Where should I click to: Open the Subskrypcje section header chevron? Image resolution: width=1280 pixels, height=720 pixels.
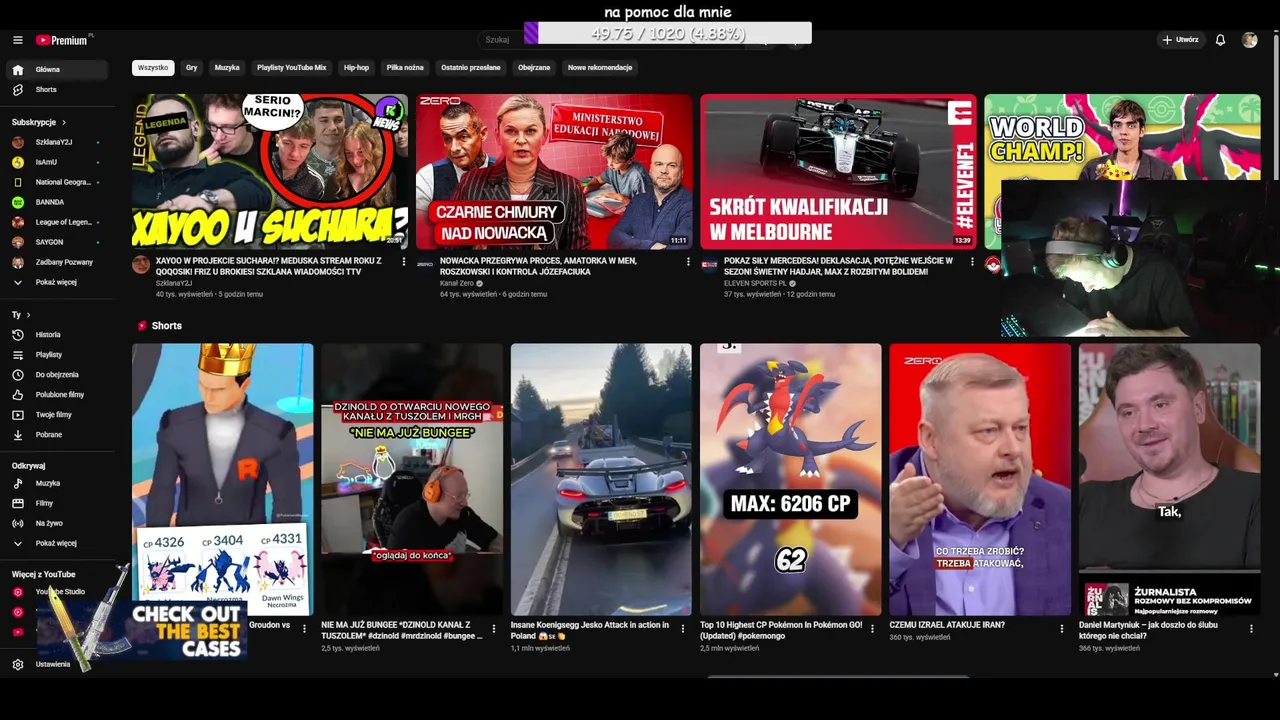(64, 122)
